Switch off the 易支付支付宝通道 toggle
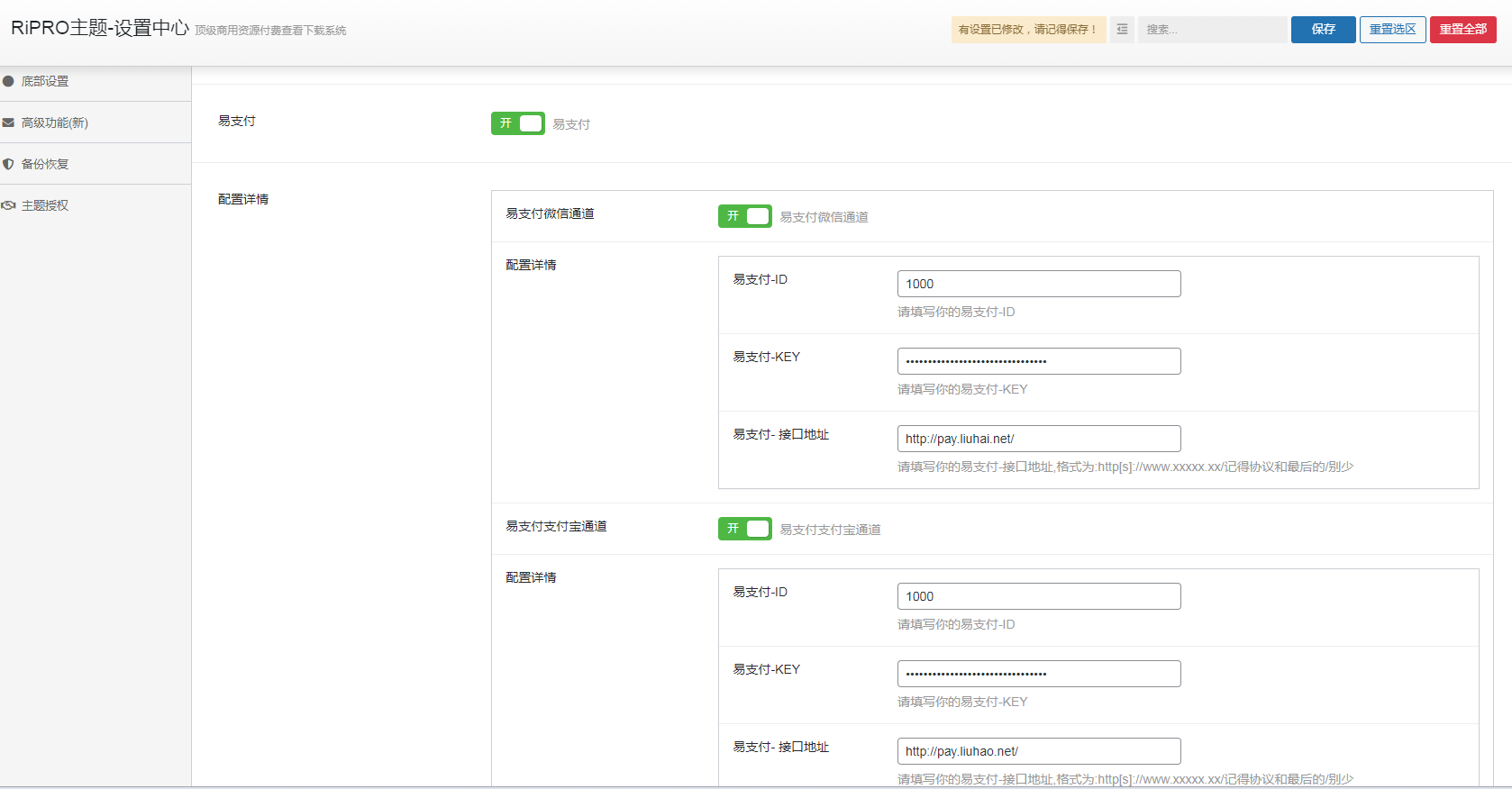The image size is (1512, 789). tap(744, 529)
